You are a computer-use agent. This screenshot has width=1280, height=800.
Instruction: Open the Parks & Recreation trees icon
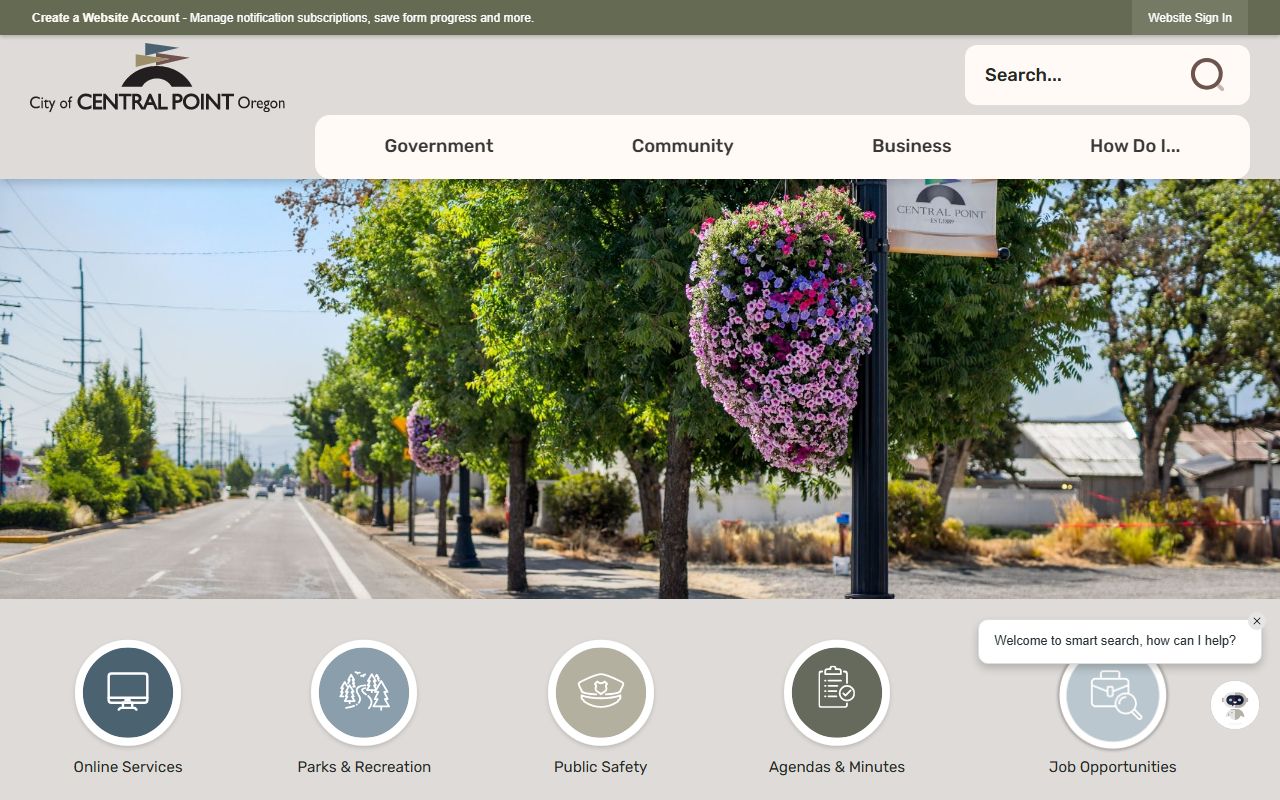364,692
